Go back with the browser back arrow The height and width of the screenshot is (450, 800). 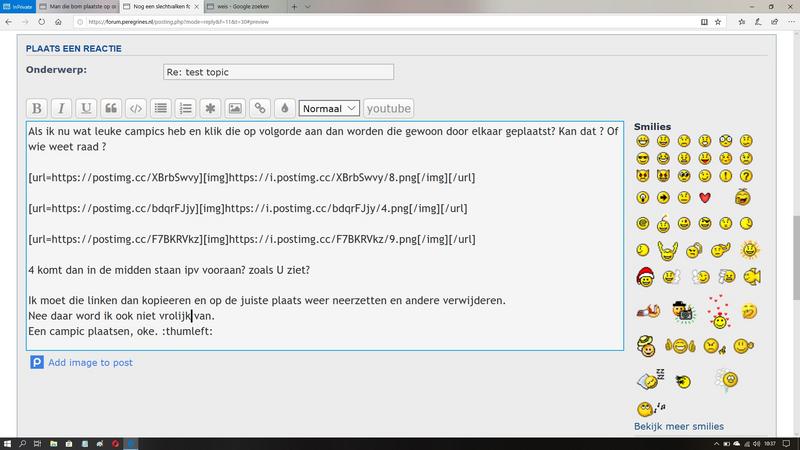(9, 22)
